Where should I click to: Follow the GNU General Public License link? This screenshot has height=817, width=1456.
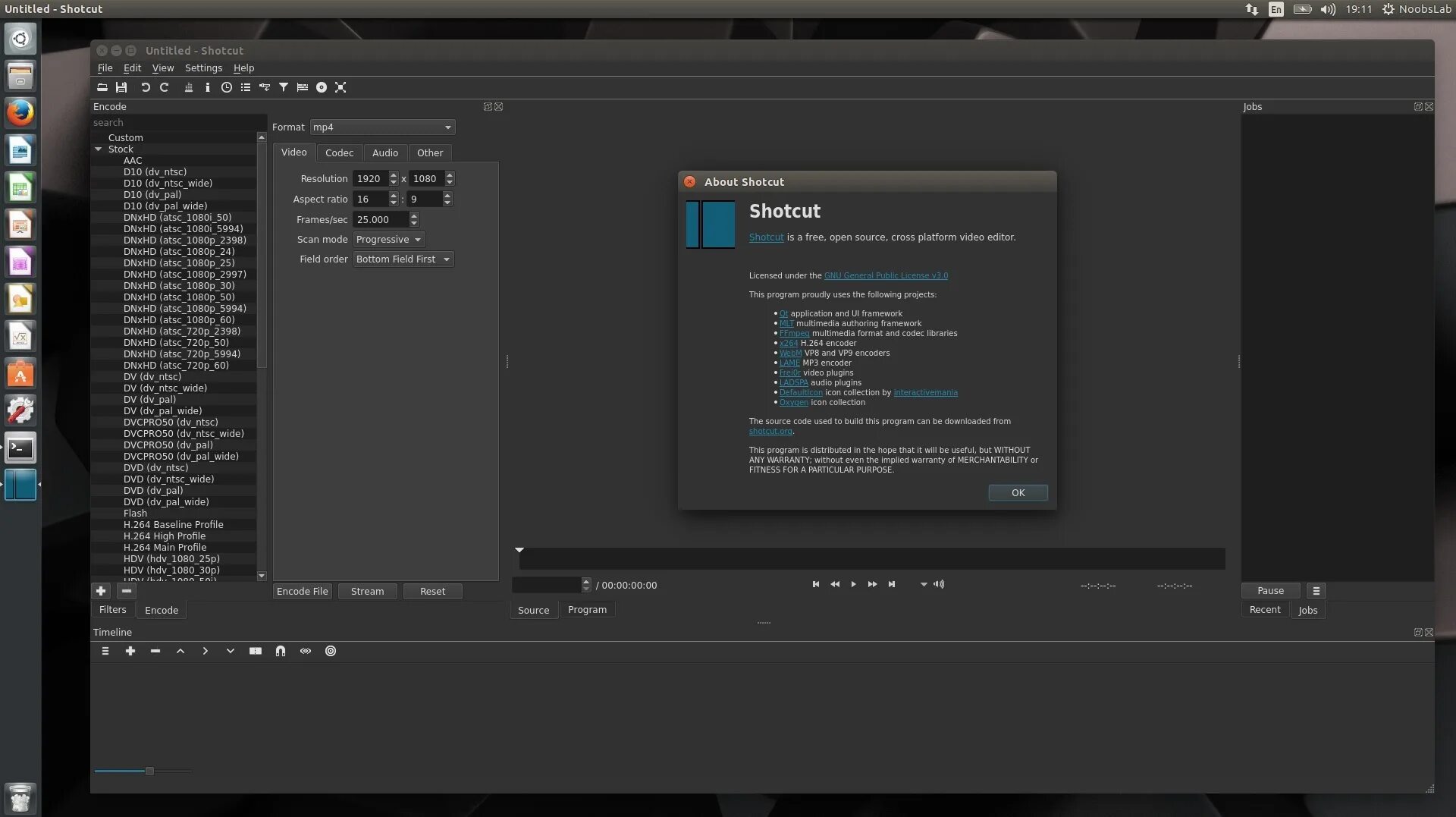pyautogui.click(x=886, y=275)
